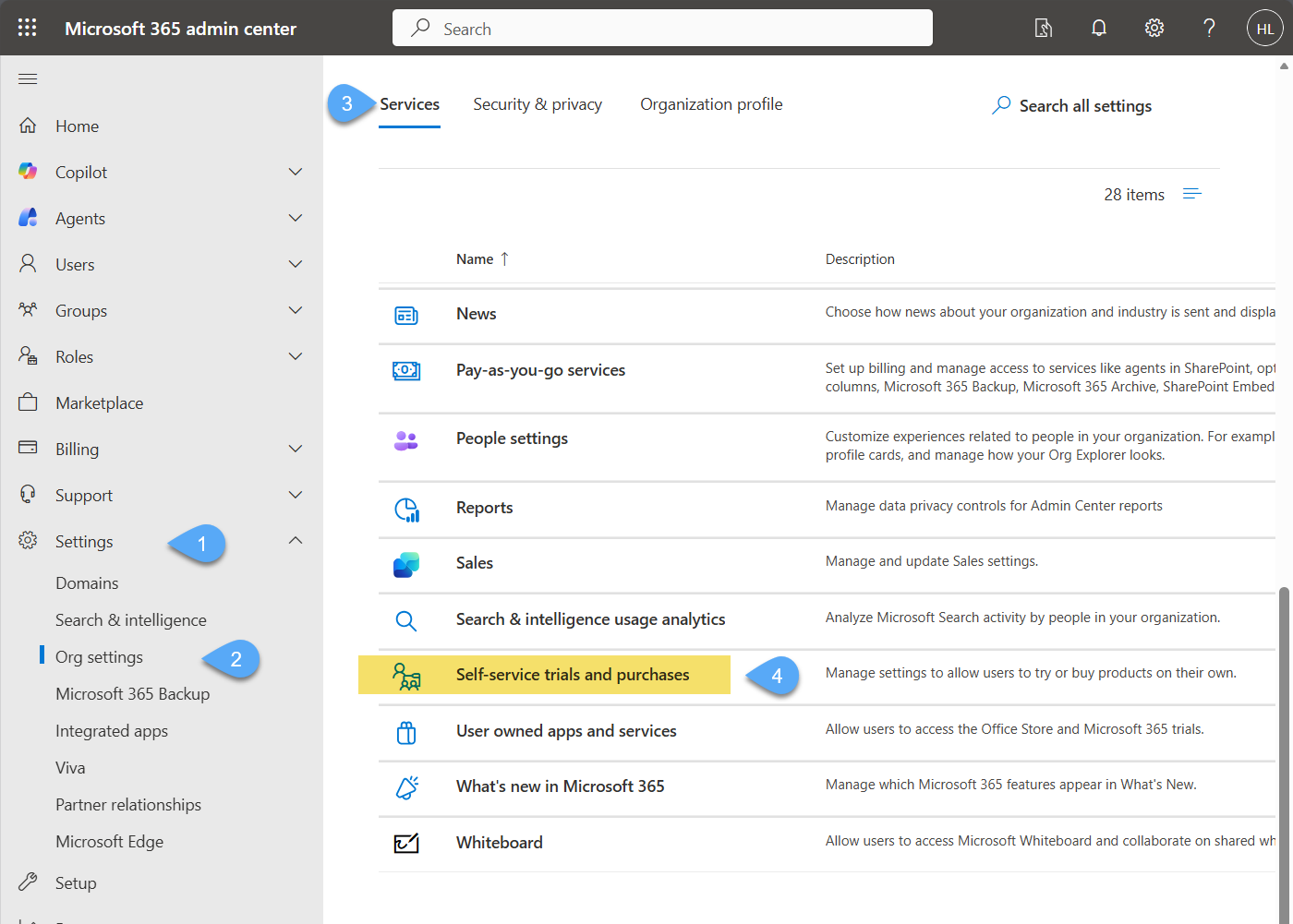Viewport: 1293px width, 924px height.
Task: Click the Reports chart icon
Action: click(406, 510)
